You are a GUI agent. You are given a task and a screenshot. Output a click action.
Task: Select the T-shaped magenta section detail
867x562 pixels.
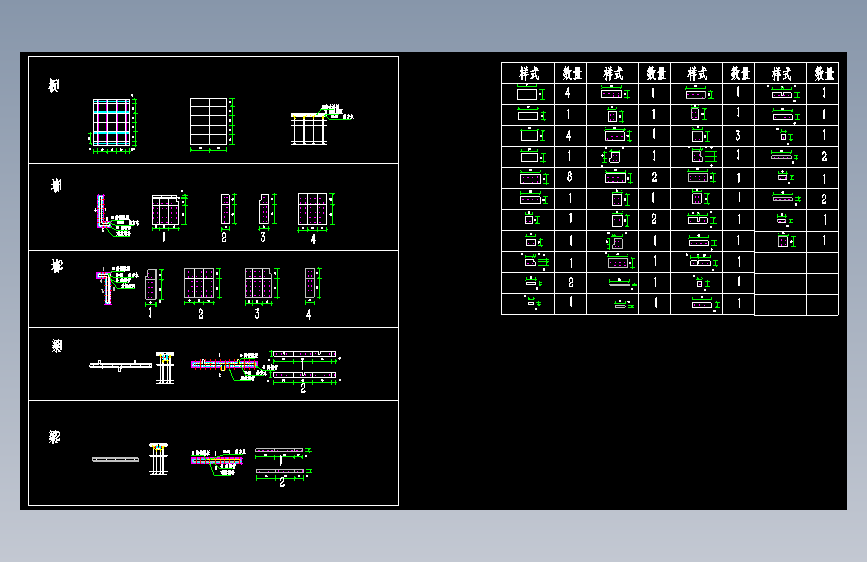click(105, 287)
